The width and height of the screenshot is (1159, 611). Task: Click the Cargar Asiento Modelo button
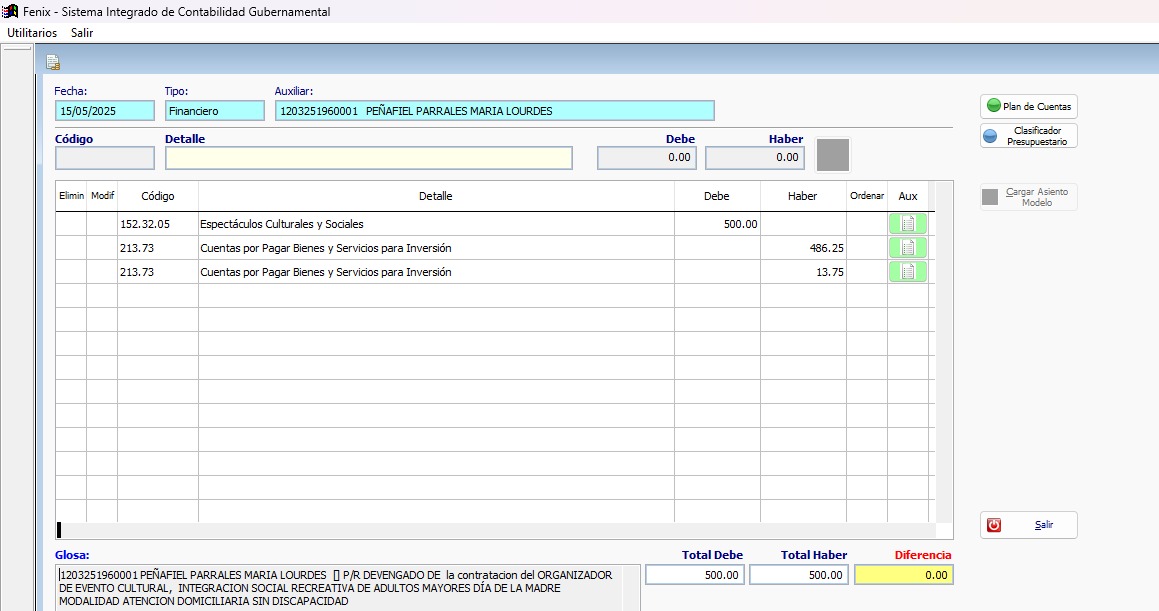tap(1028, 197)
